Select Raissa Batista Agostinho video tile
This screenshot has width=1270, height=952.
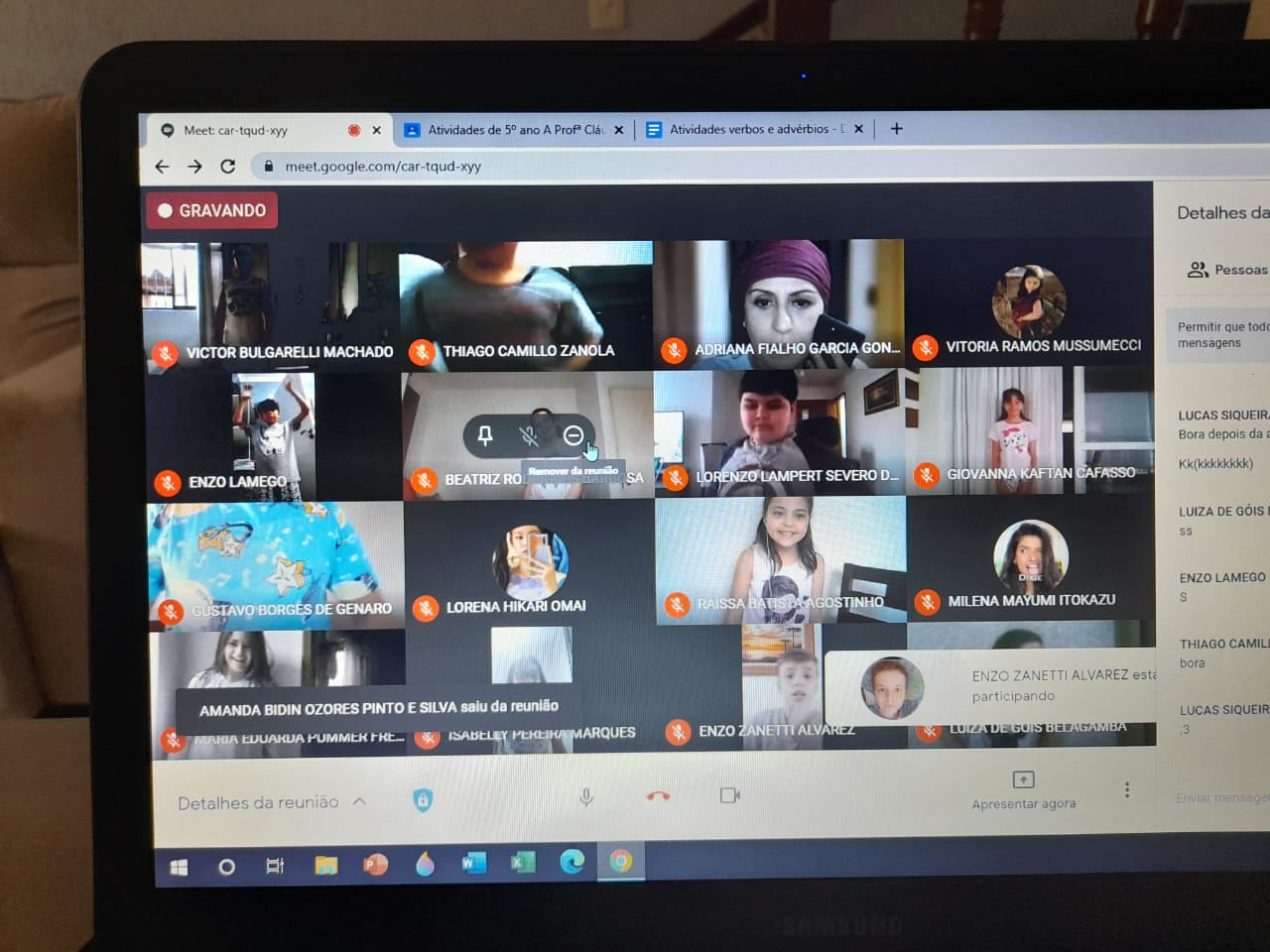pos(781,560)
